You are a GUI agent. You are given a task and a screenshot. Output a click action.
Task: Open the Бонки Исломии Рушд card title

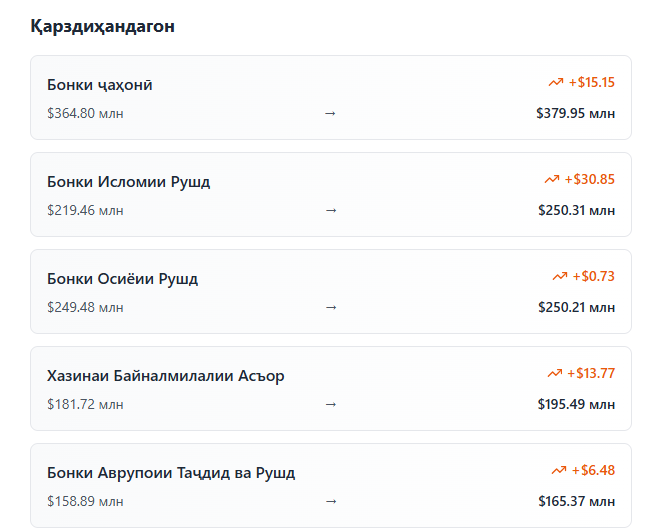[x=129, y=182]
